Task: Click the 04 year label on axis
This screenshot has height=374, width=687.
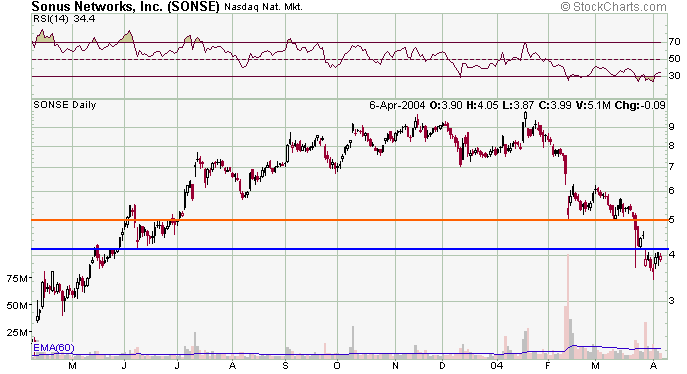Action: coord(497,365)
